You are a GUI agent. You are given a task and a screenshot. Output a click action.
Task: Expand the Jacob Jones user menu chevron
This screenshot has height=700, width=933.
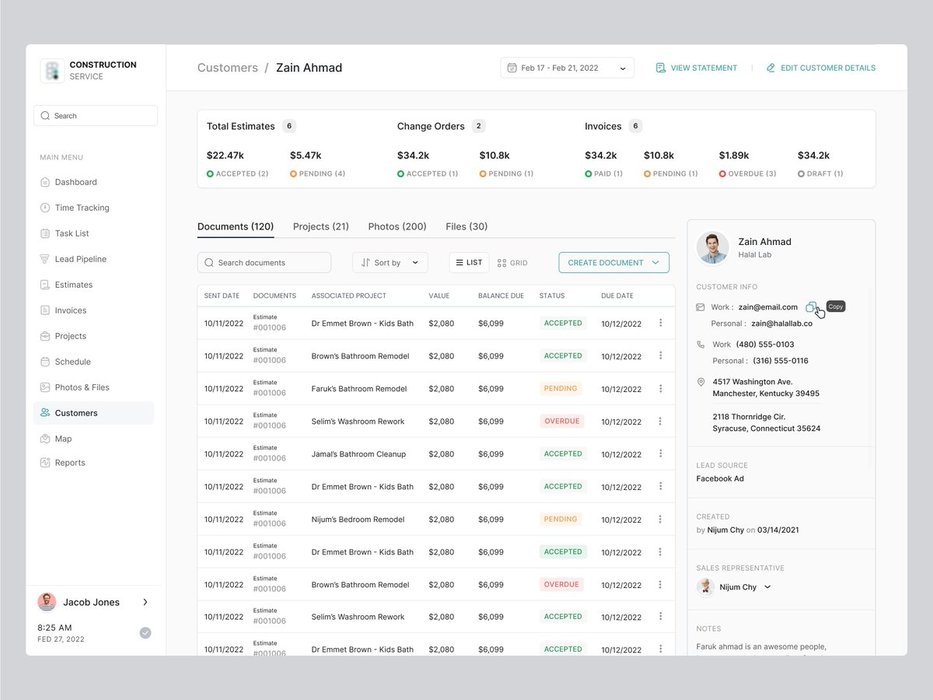145,602
